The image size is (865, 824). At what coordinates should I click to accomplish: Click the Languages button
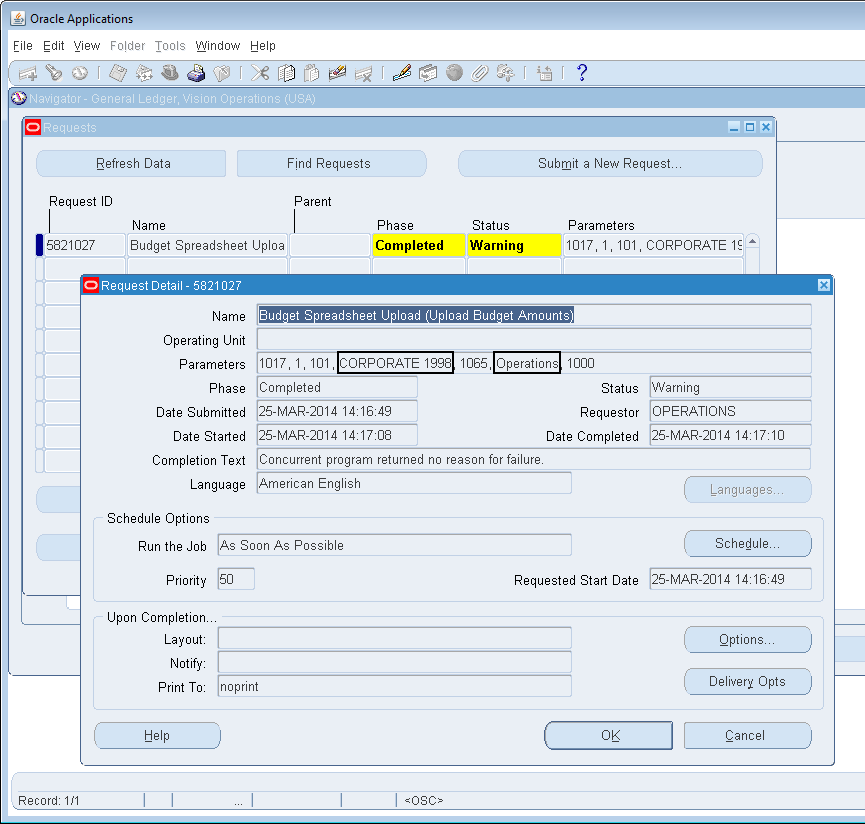point(747,490)
